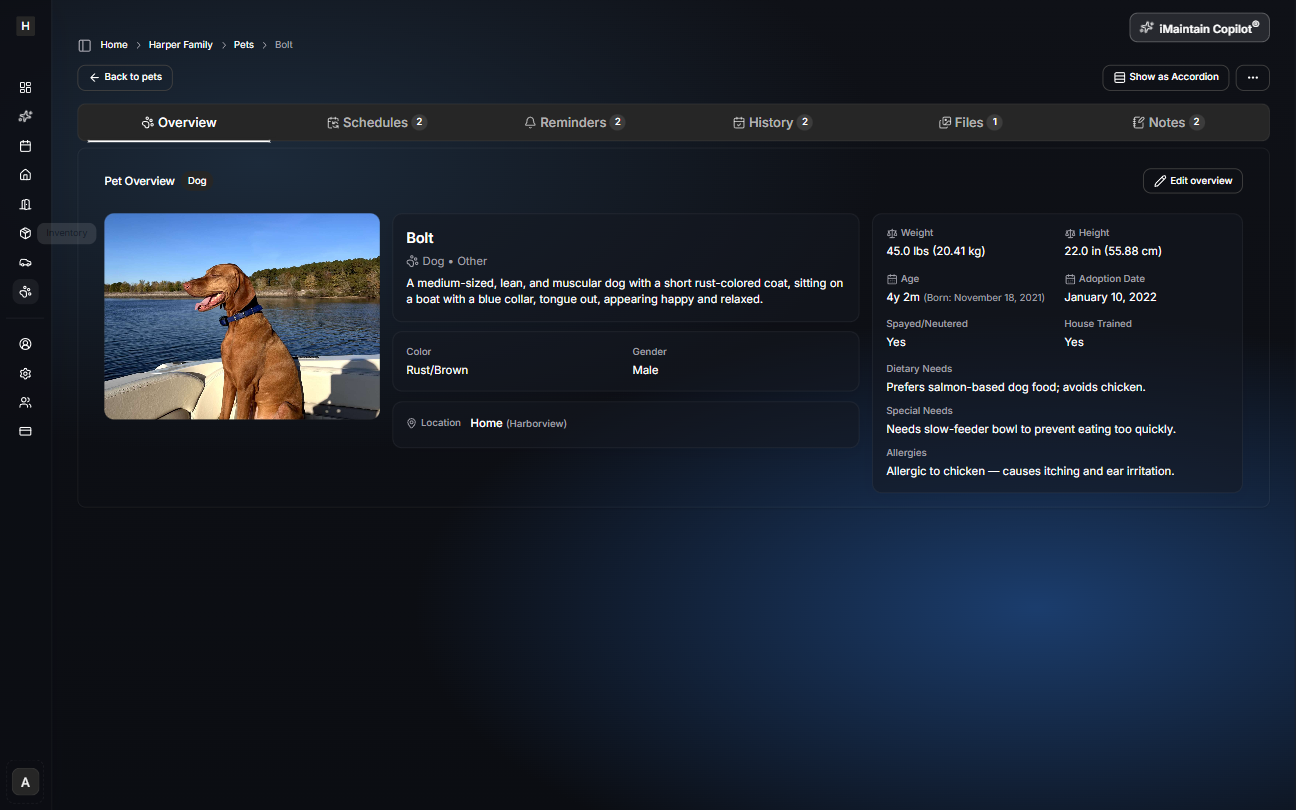Open the dashboard grid icon in sidebar

[x=26, y=87]
